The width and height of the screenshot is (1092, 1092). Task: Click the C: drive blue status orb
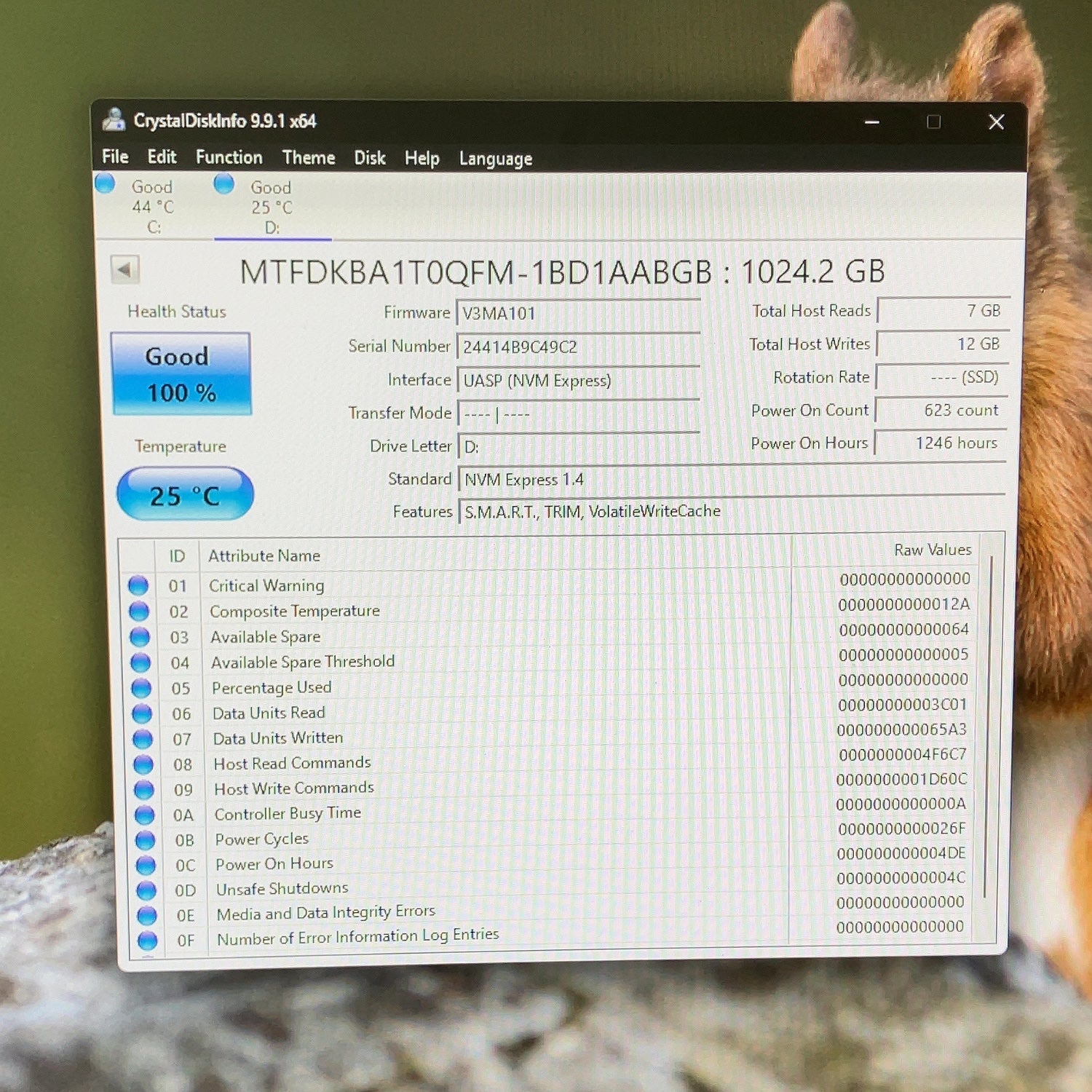(x=105, y=183)
